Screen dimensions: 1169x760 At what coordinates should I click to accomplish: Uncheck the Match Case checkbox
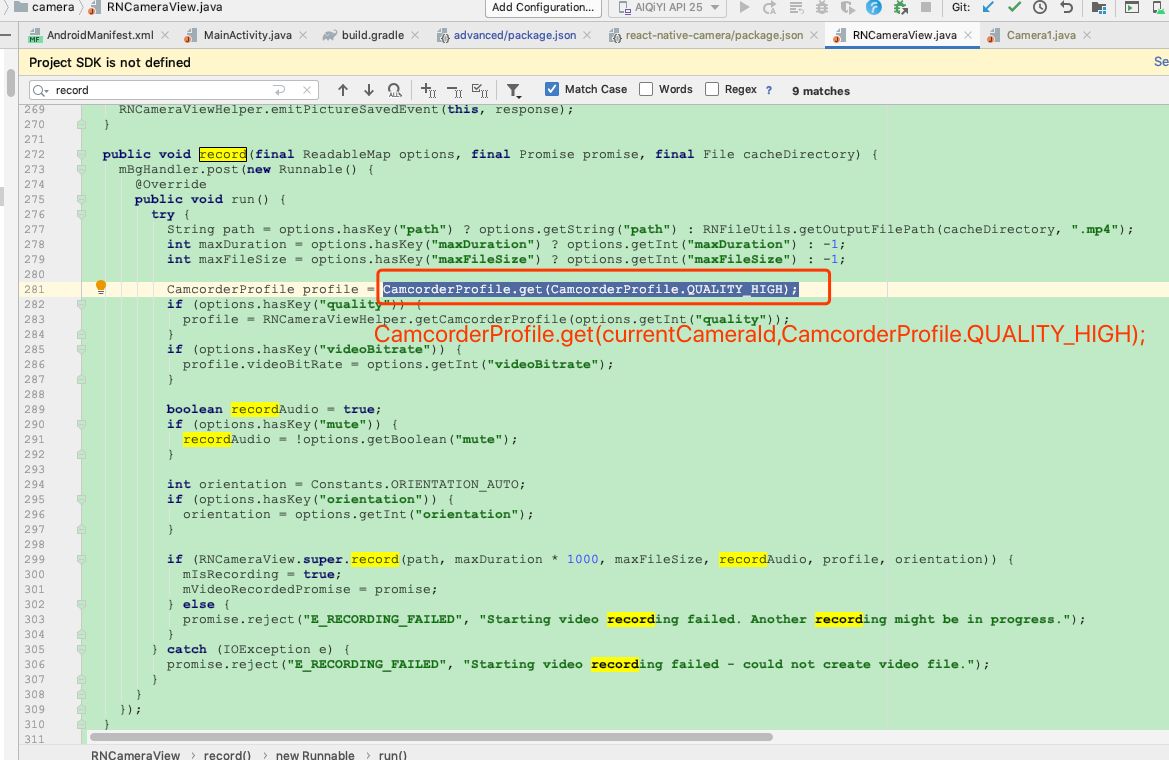point(552,89)
